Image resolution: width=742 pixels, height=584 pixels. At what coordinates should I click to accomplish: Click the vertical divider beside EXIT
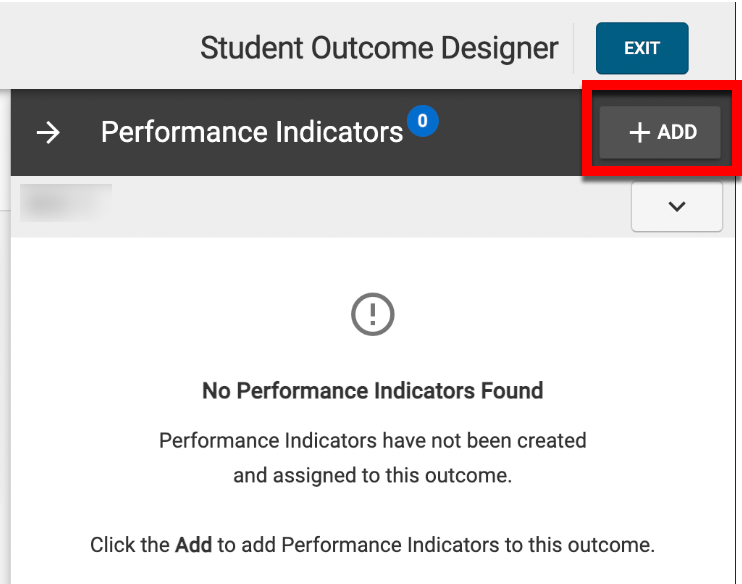pos(574,48)
